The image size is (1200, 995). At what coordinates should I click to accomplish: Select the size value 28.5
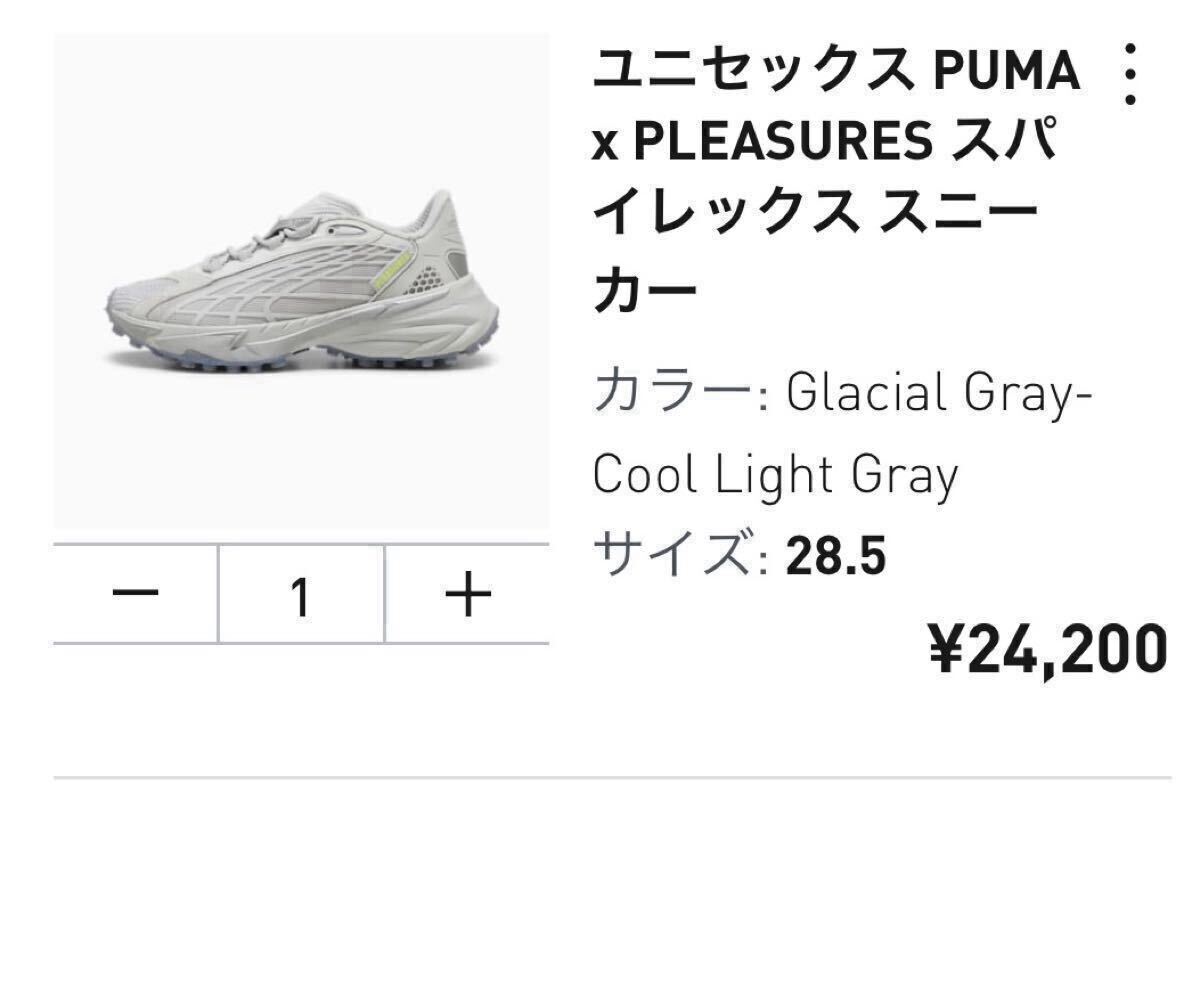point(836,555)
